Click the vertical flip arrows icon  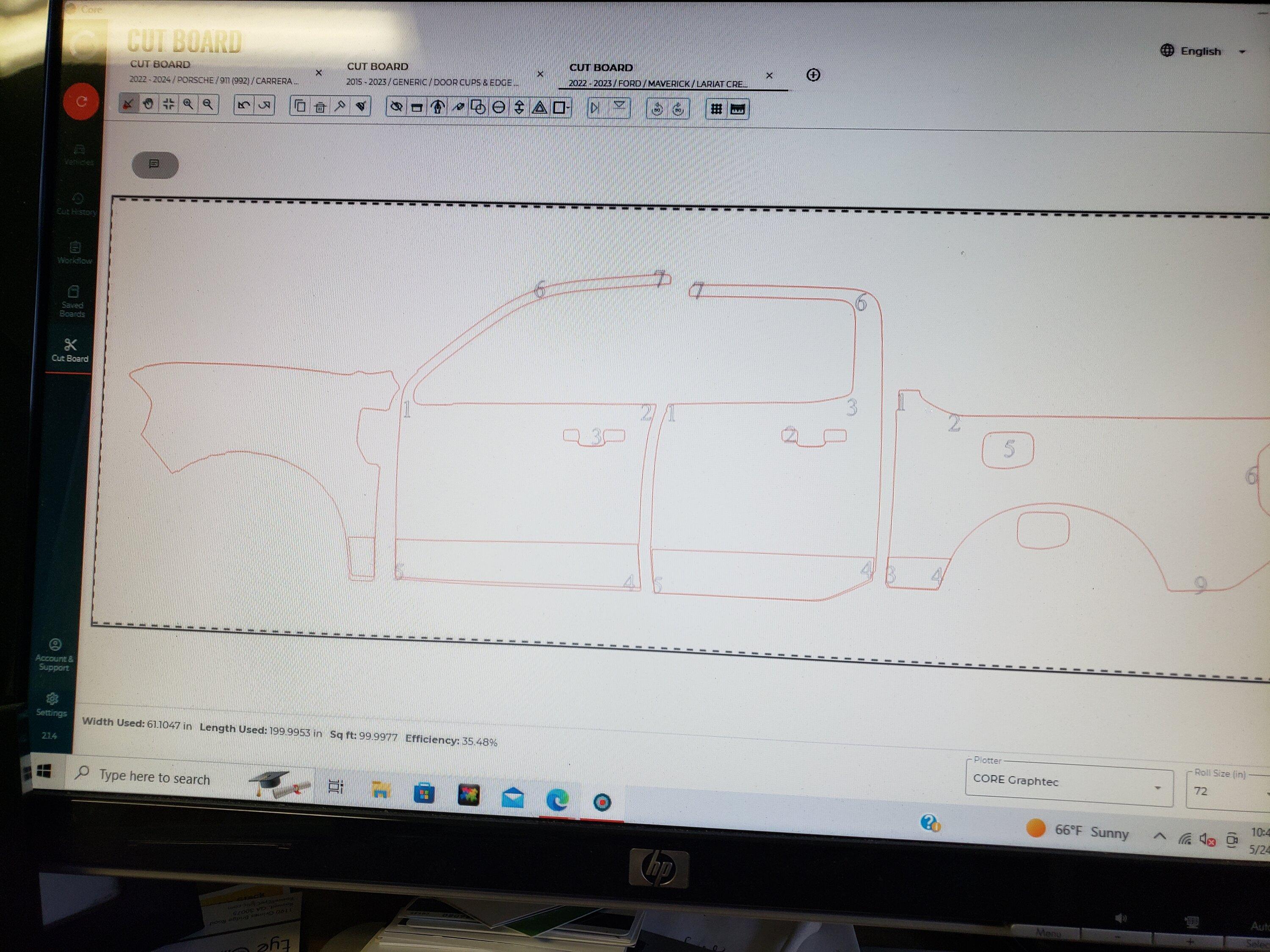(x=519, y=107)
